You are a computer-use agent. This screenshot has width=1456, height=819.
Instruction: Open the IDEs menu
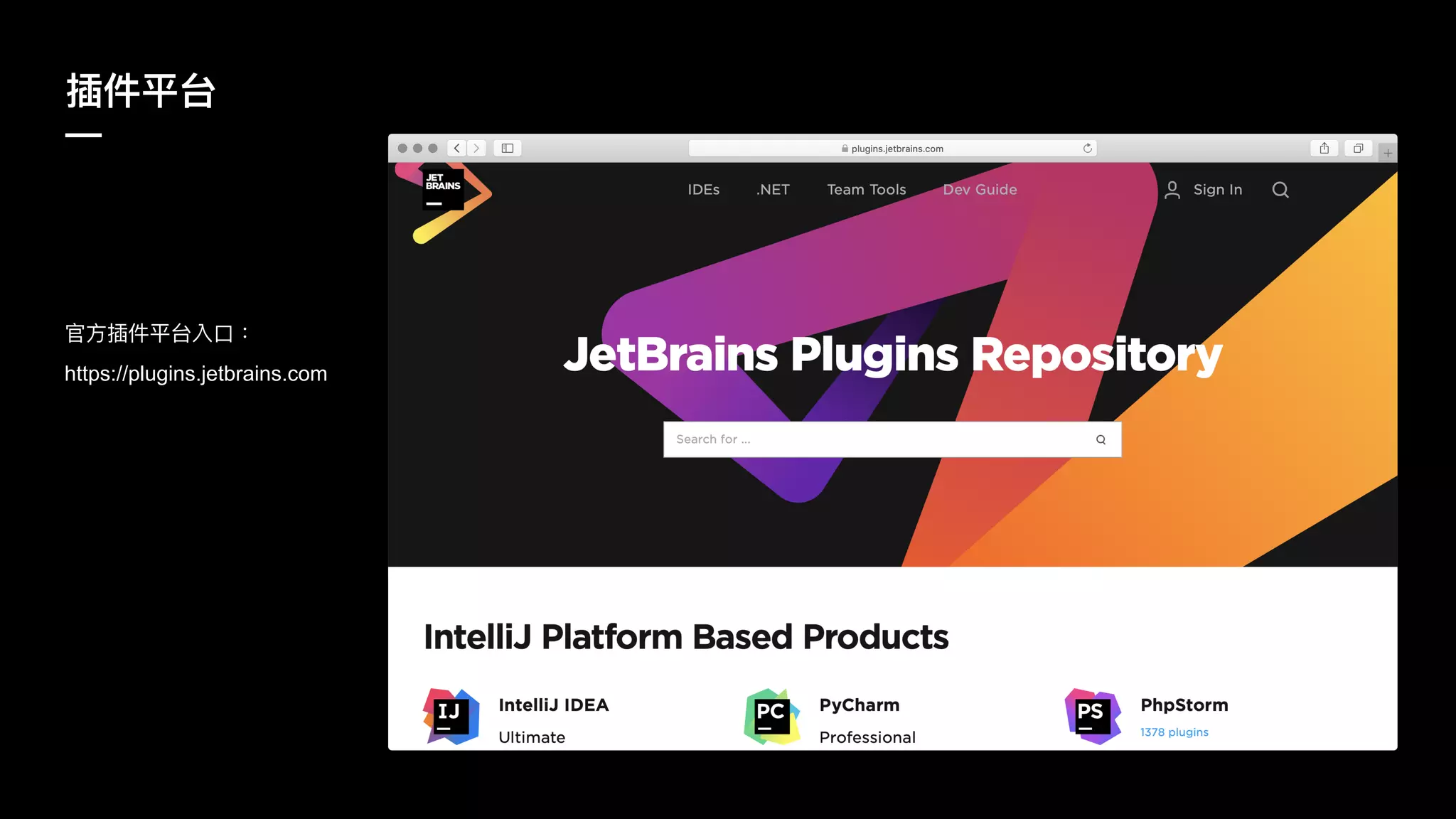tap(703, 190)
